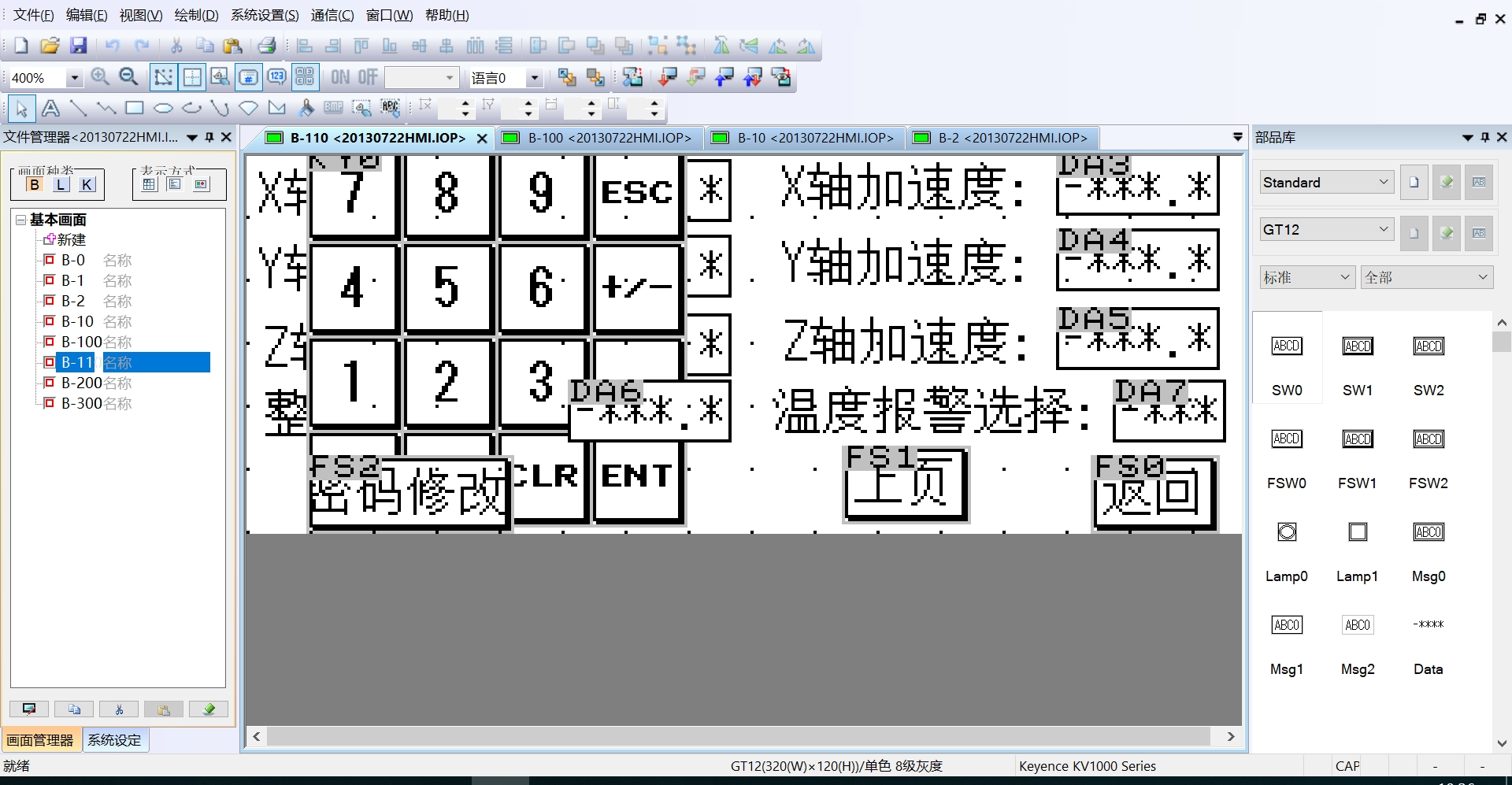
Task: Select the polyline drawing tool
Action: point(106,108)
